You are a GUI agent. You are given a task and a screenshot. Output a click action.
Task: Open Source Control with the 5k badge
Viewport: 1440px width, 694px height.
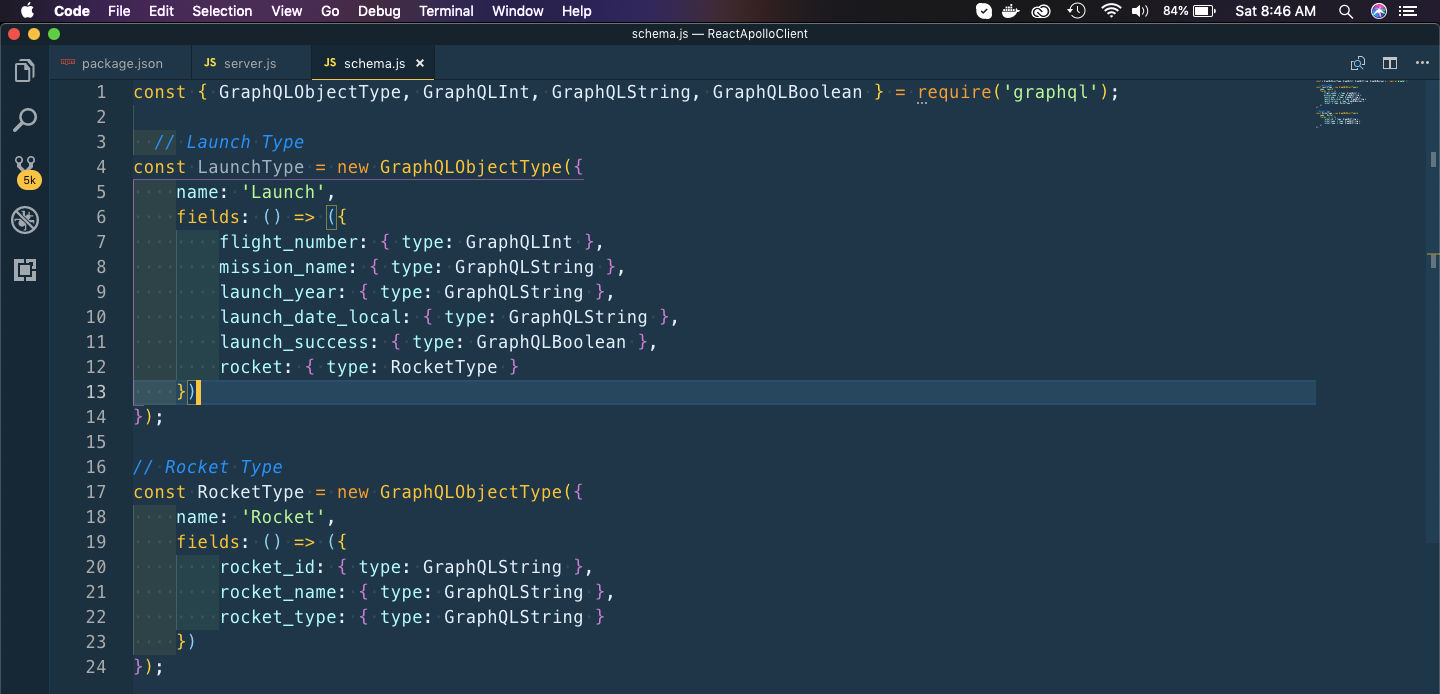click(x=26, y=171)
